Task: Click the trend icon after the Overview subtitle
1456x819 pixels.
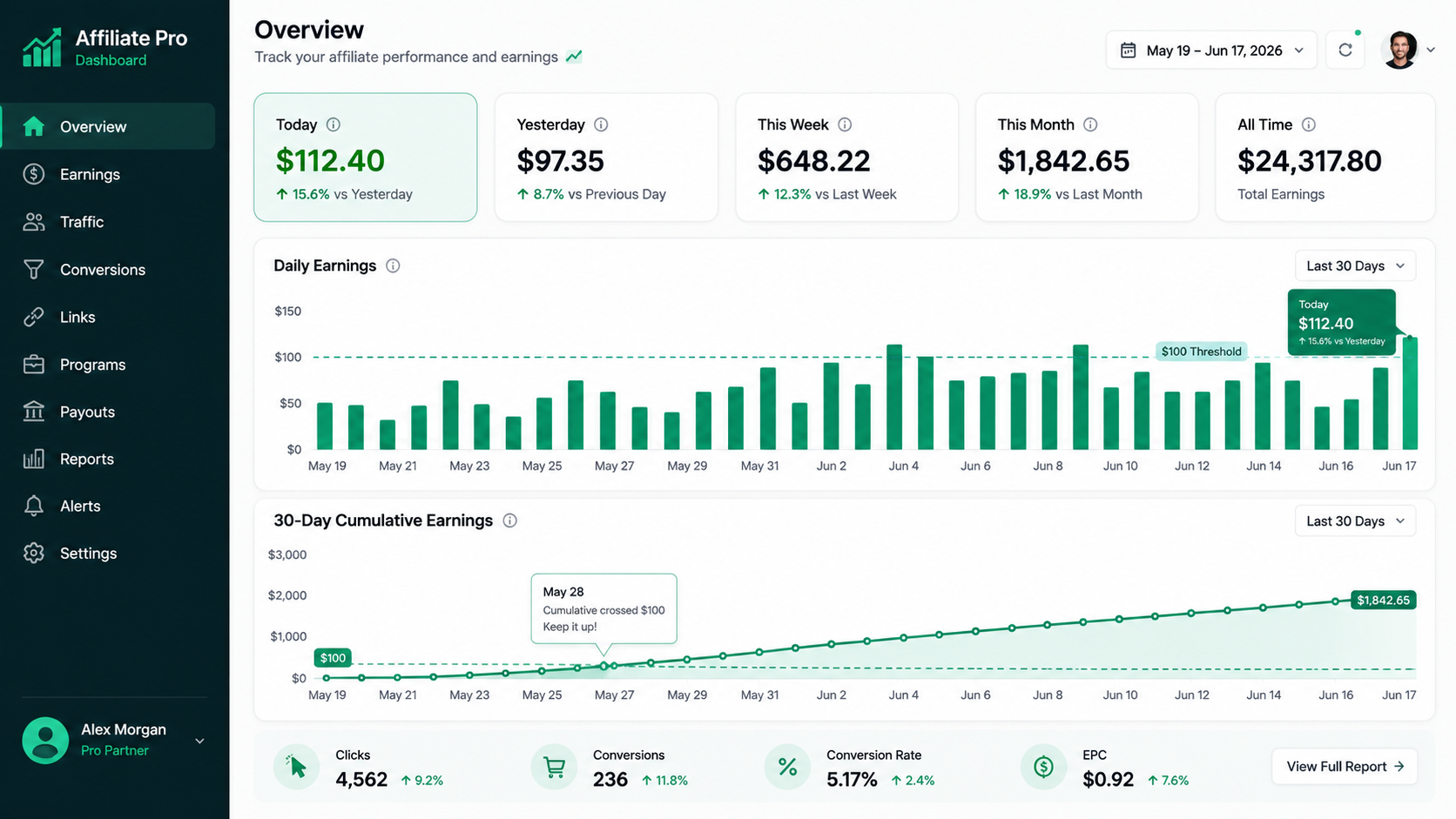Action: tap(574, 57)
